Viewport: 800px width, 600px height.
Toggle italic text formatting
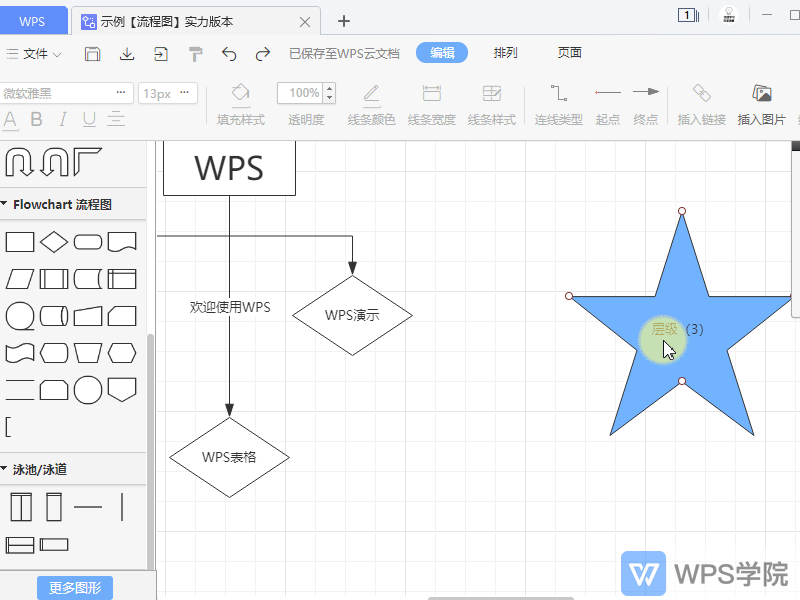[62, 119]
